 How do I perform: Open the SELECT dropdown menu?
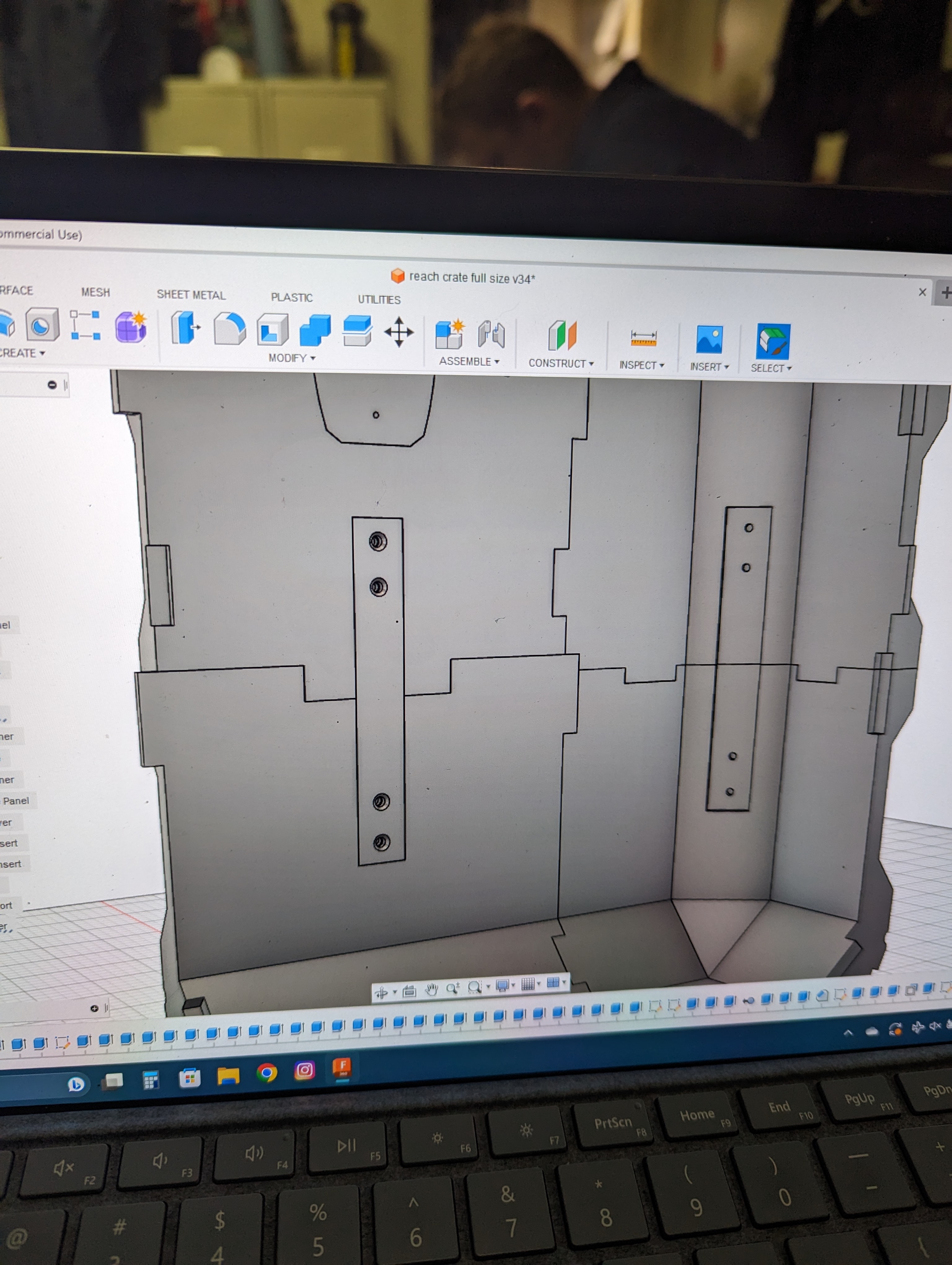(x=771, y=368)
